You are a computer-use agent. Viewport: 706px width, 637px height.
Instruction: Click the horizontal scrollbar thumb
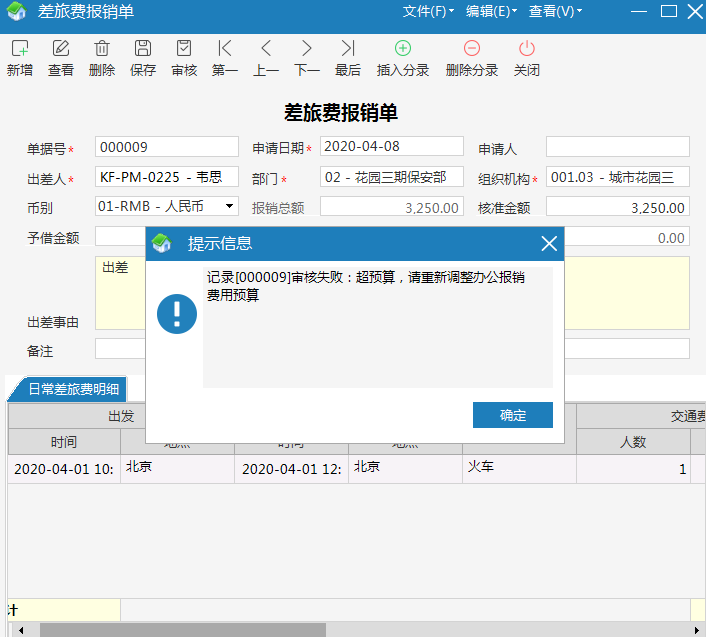183,630
